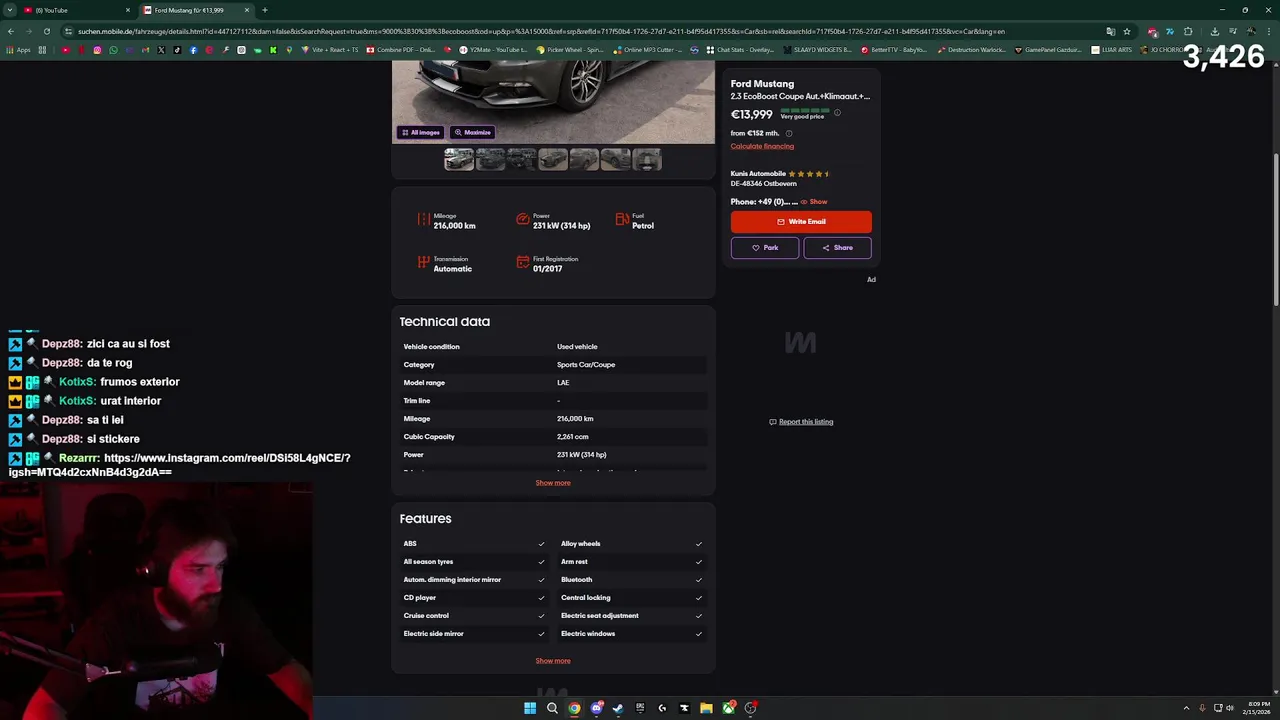Click the Fuel pump icon
The height and width of the screenshot is (720, 1280).
[x=622, y=220]
